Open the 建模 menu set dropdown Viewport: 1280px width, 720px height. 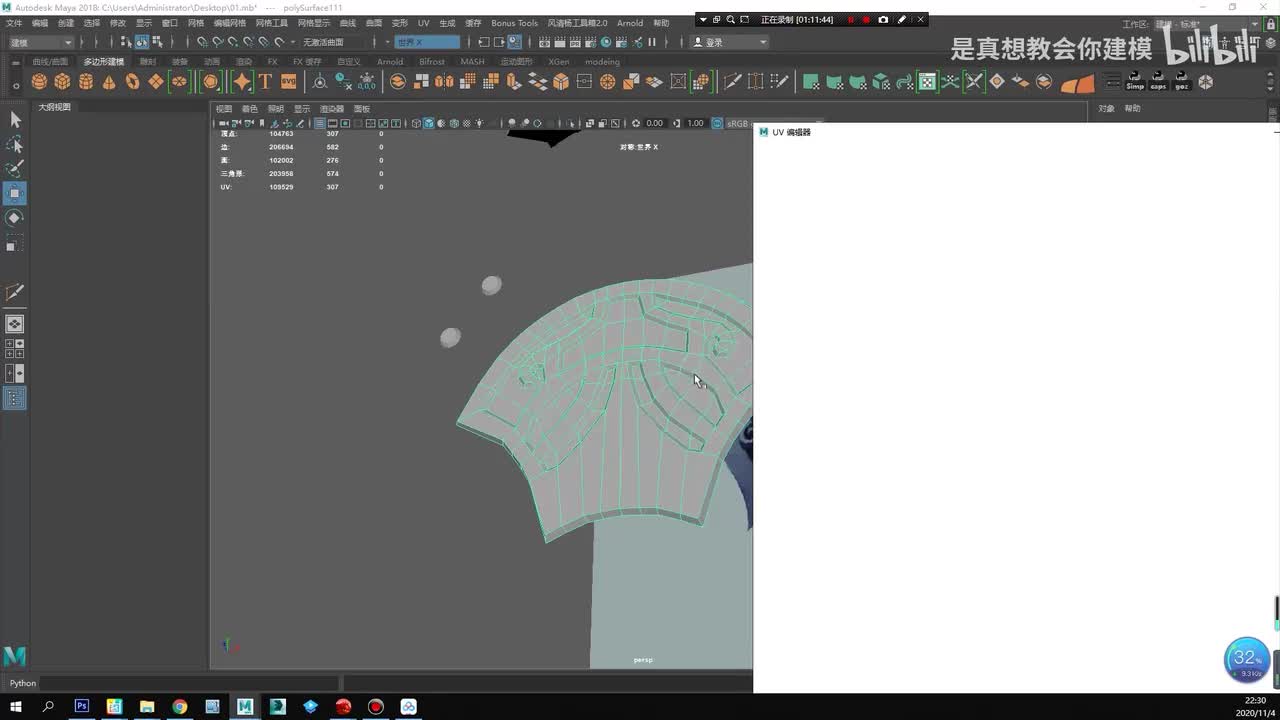coord(40,42)
